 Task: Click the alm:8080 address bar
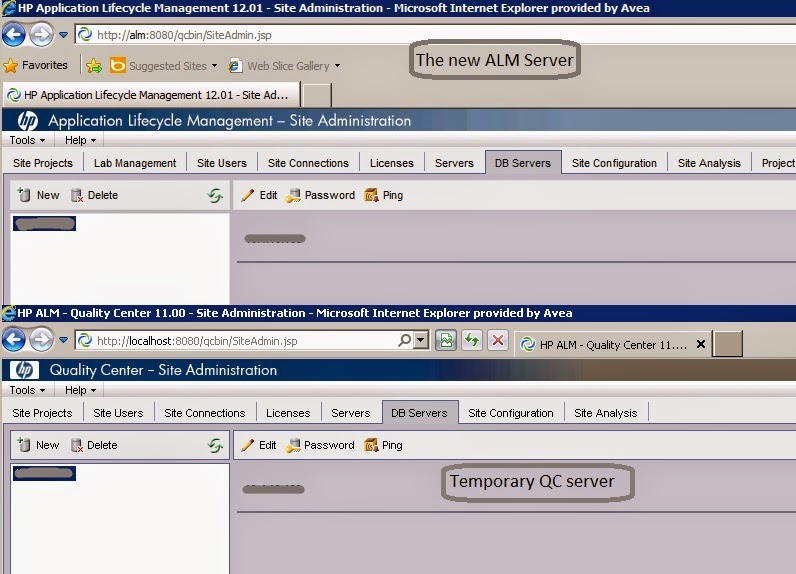coord(436,35)
